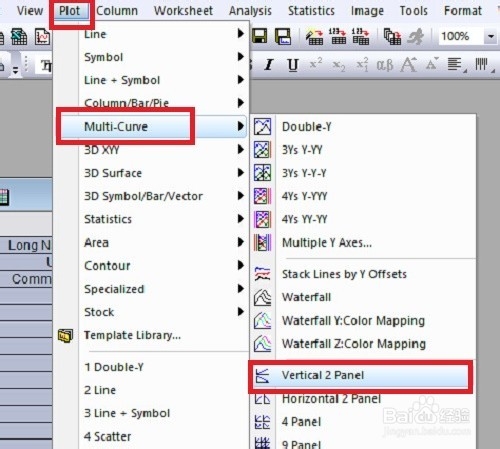
Task: Select recent plot 4 Scatter
Action: [x=108, y=437]
